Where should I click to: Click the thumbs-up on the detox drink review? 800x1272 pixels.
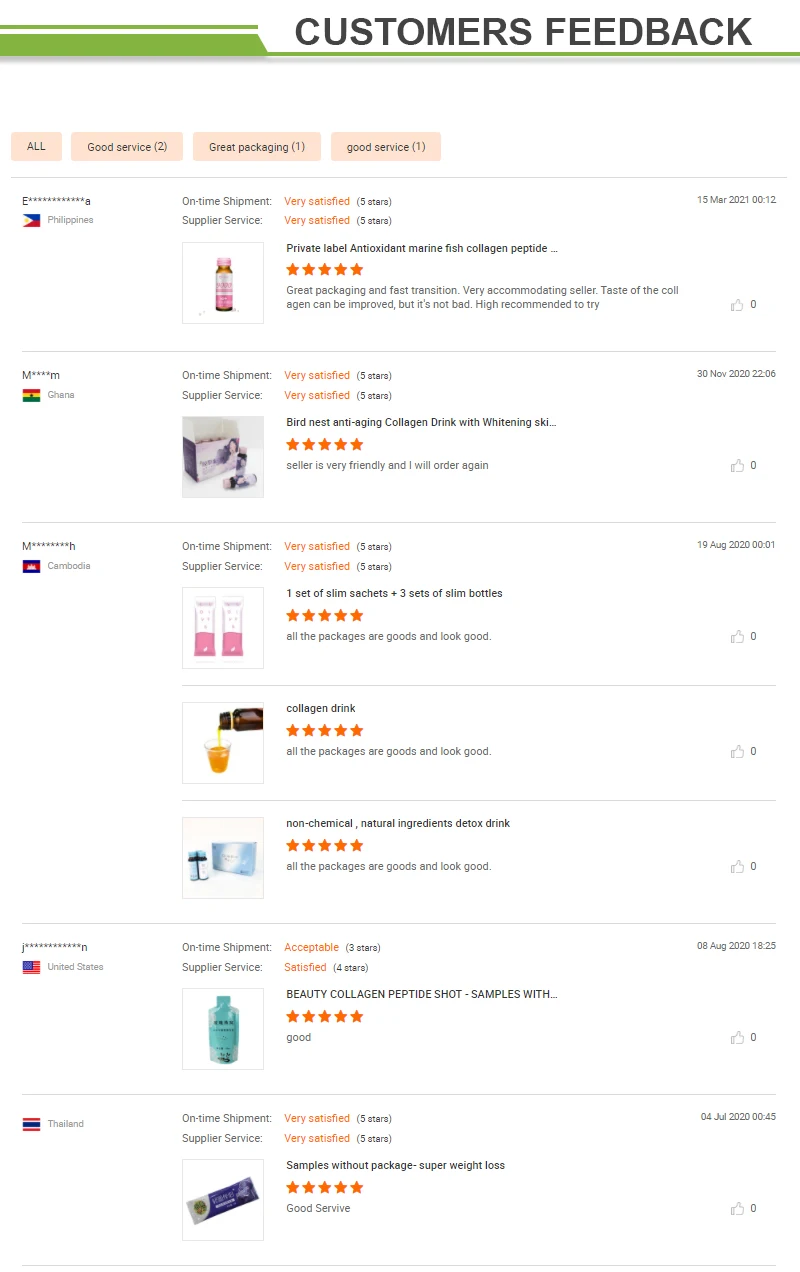pos(737,866)
